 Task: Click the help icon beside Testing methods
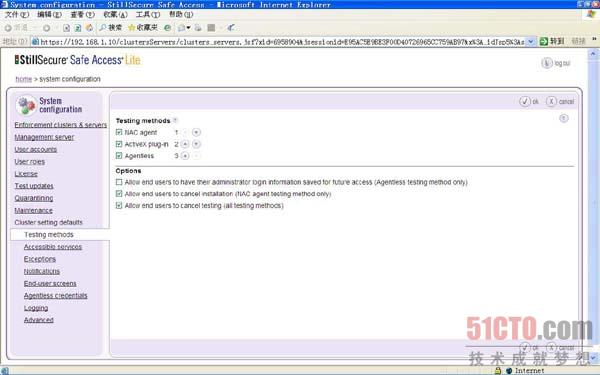(x=175, y=120)
